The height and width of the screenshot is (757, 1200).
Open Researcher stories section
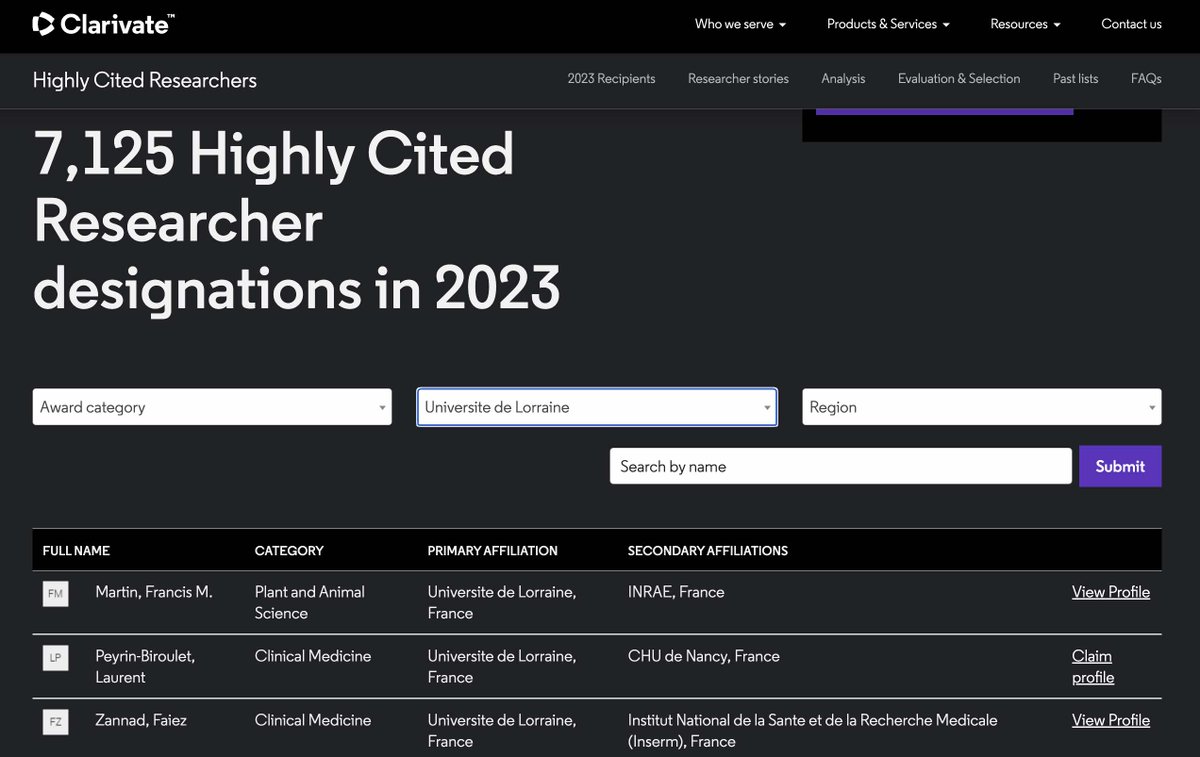pos(738,78)
